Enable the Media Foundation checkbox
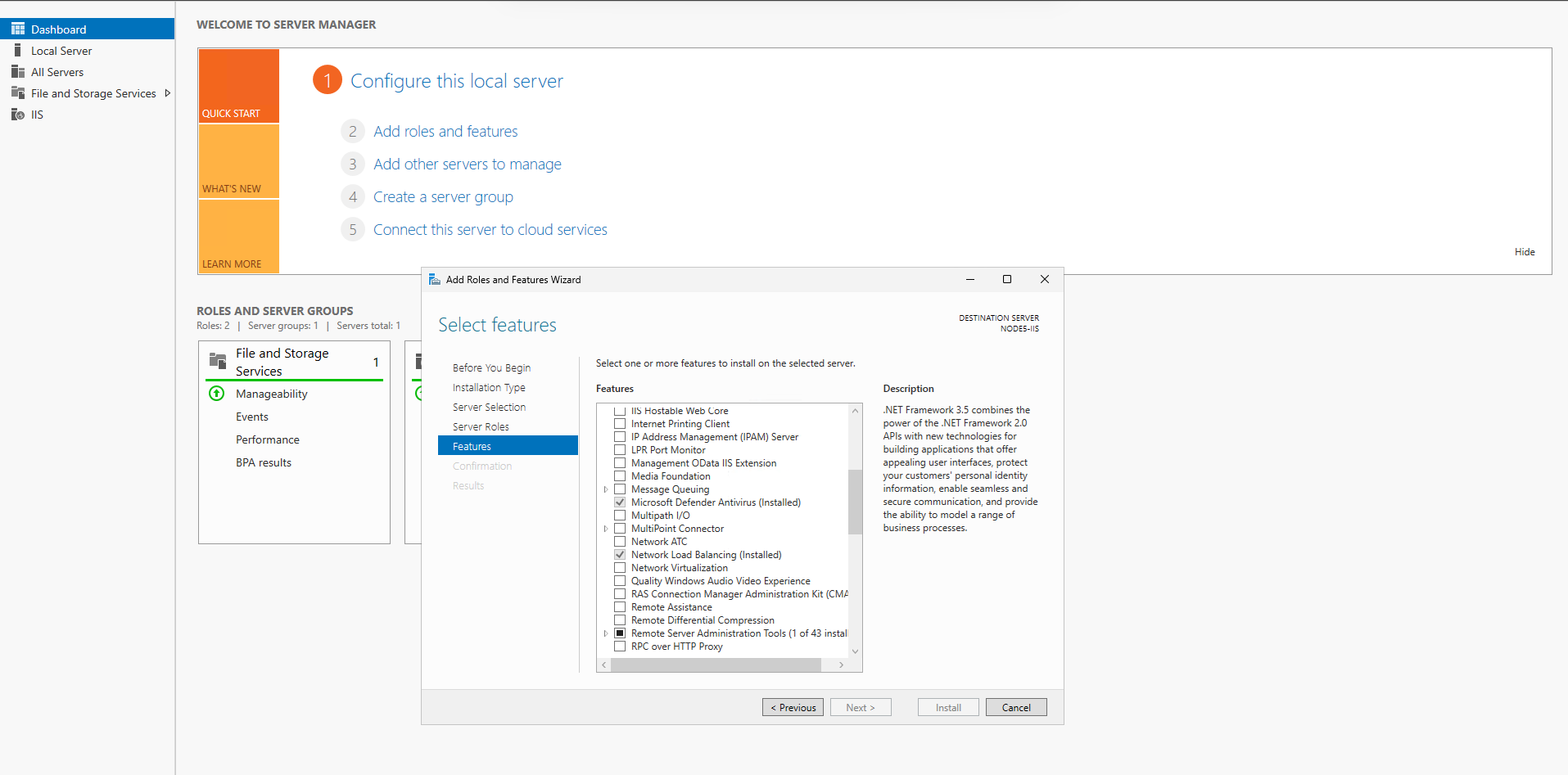Screen dimensions: 1568x775 620,476
